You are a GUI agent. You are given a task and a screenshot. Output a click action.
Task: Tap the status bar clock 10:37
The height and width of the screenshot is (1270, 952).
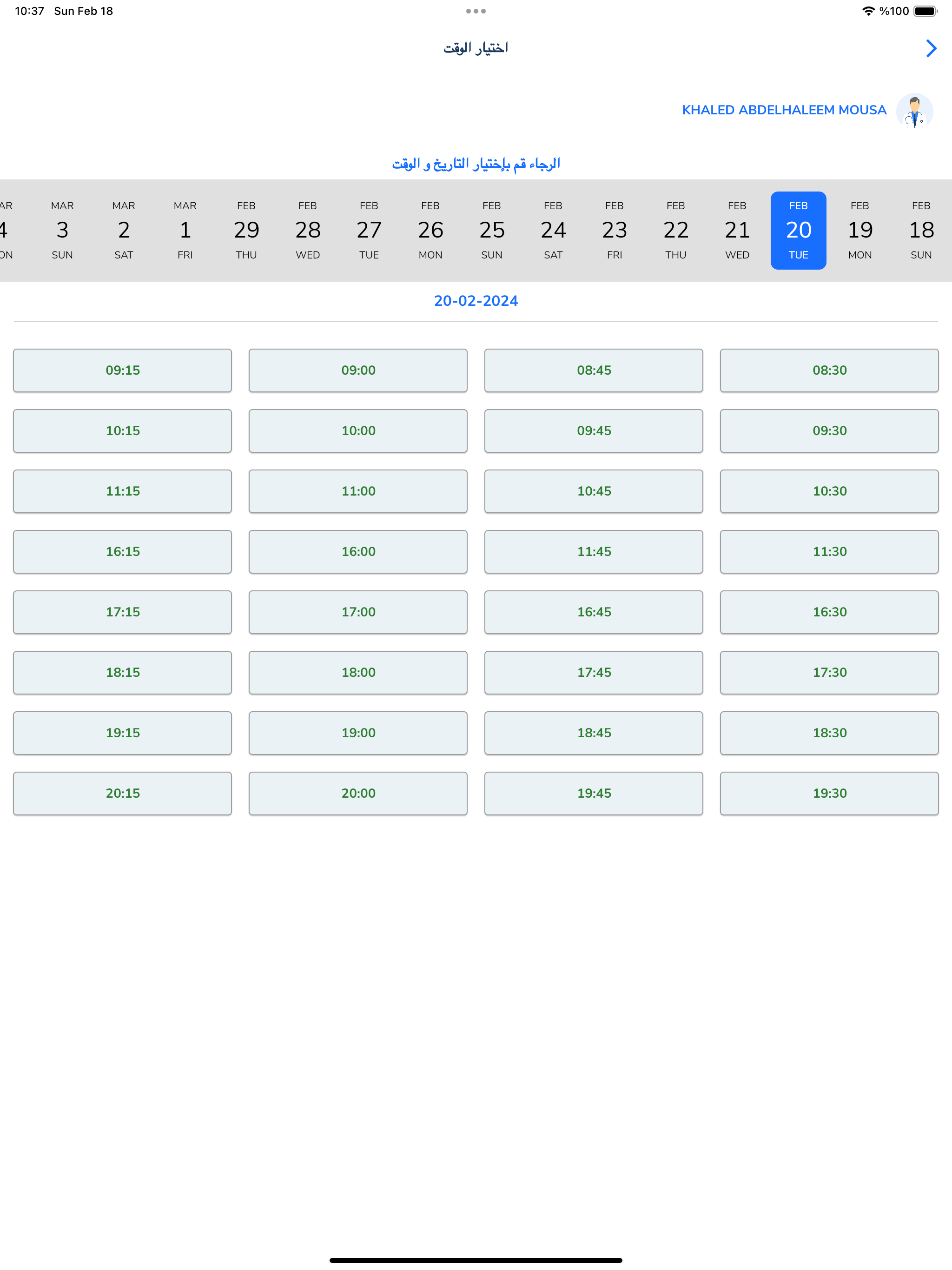point(29,11)
